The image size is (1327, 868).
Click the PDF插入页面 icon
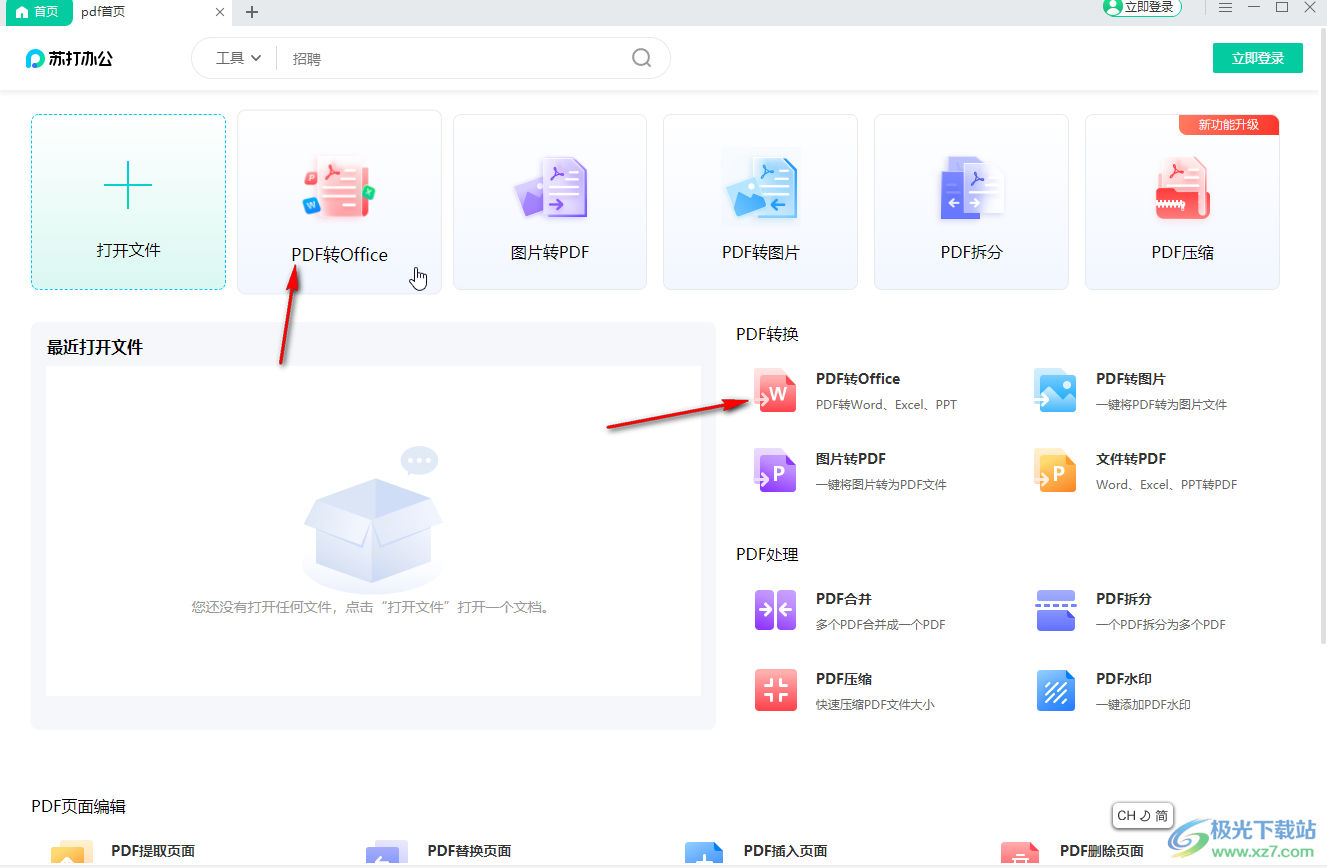pyautogui.click(x=703, y=853)
